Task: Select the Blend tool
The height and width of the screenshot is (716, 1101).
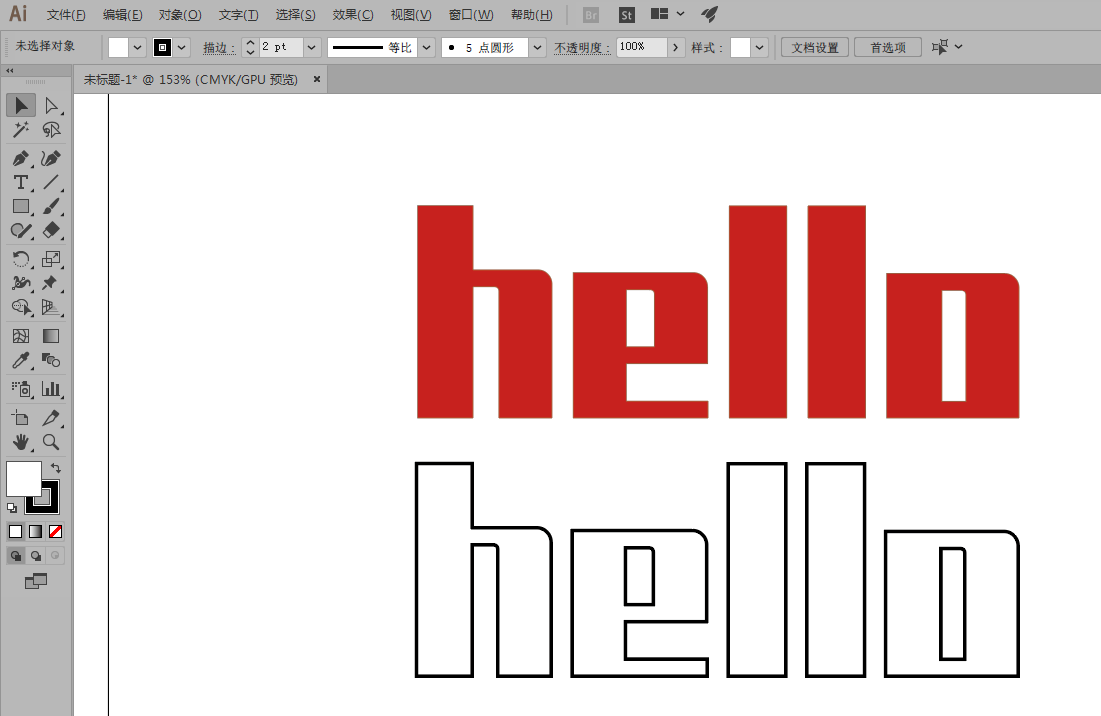Action: pyautogui.click(x=51, y=360)
